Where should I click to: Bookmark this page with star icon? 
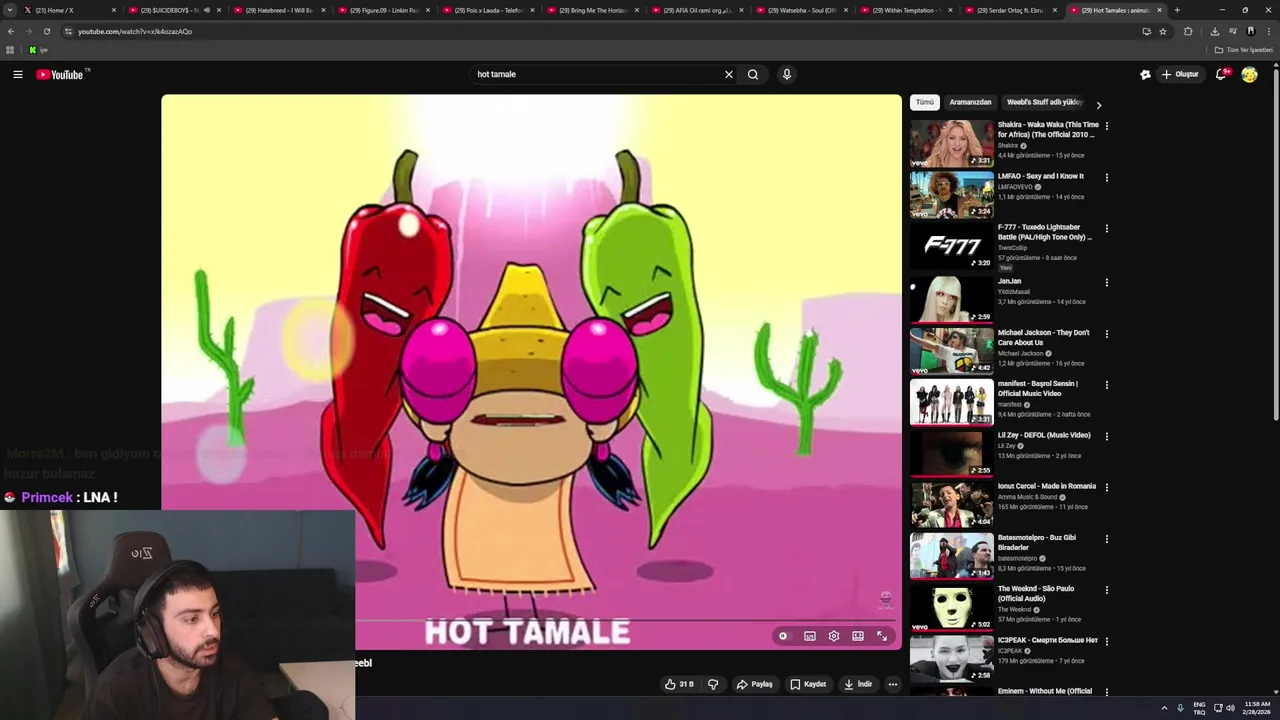tap(1163, 31)
